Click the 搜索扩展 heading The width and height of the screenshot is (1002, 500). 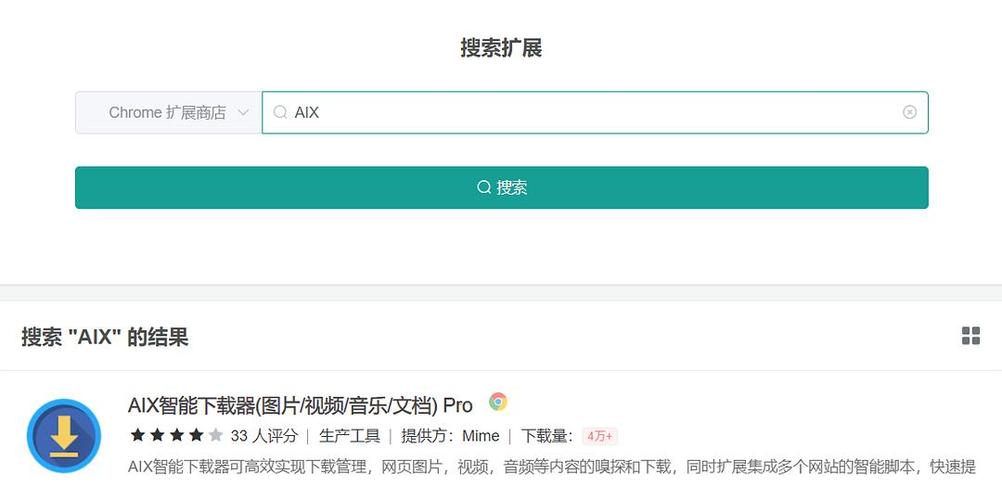pyautogui.click(x=502, y=48)
